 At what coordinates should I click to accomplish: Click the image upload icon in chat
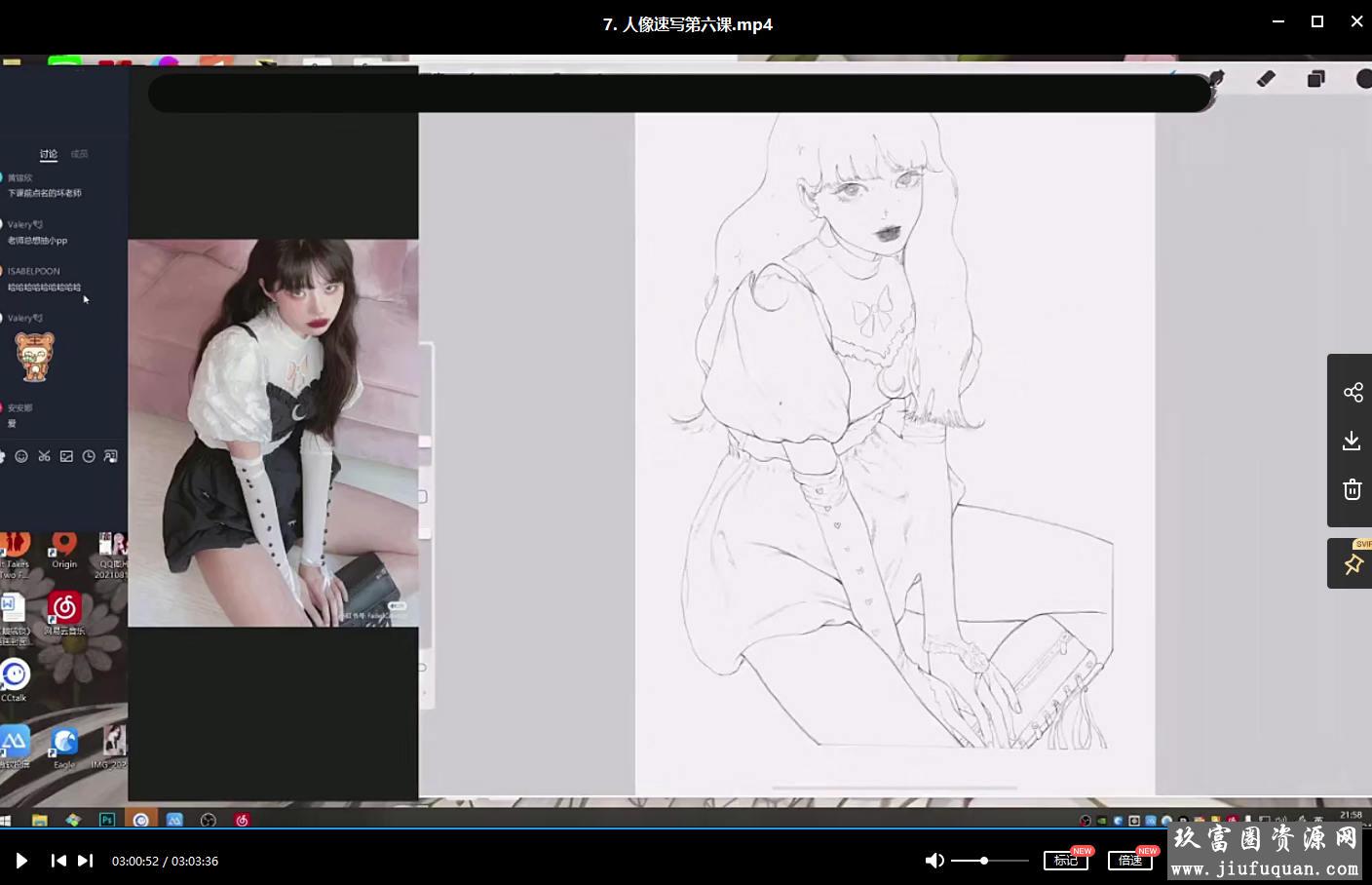point(66,456)
